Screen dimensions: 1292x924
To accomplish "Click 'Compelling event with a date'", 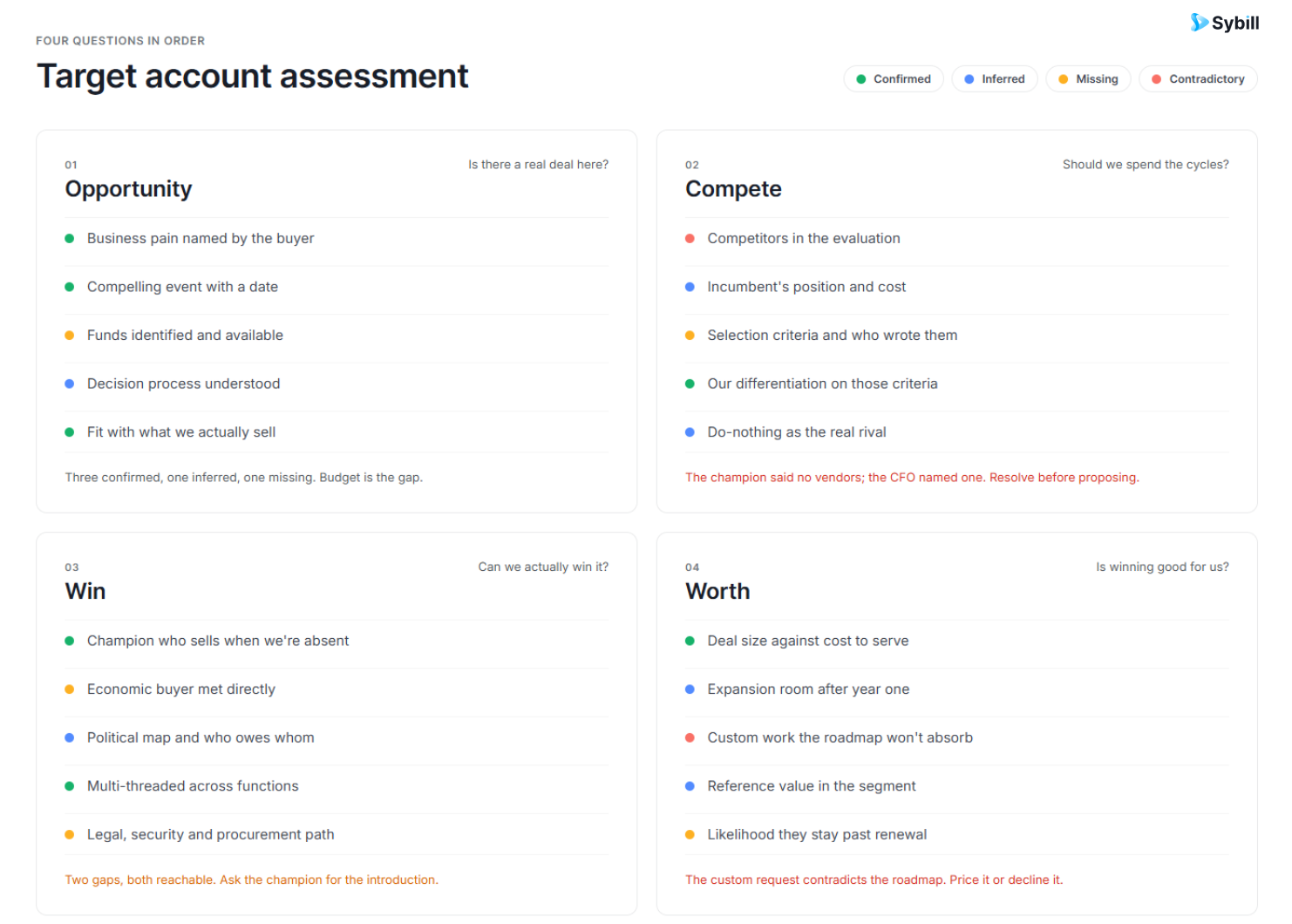I will [x=182, y=287].
